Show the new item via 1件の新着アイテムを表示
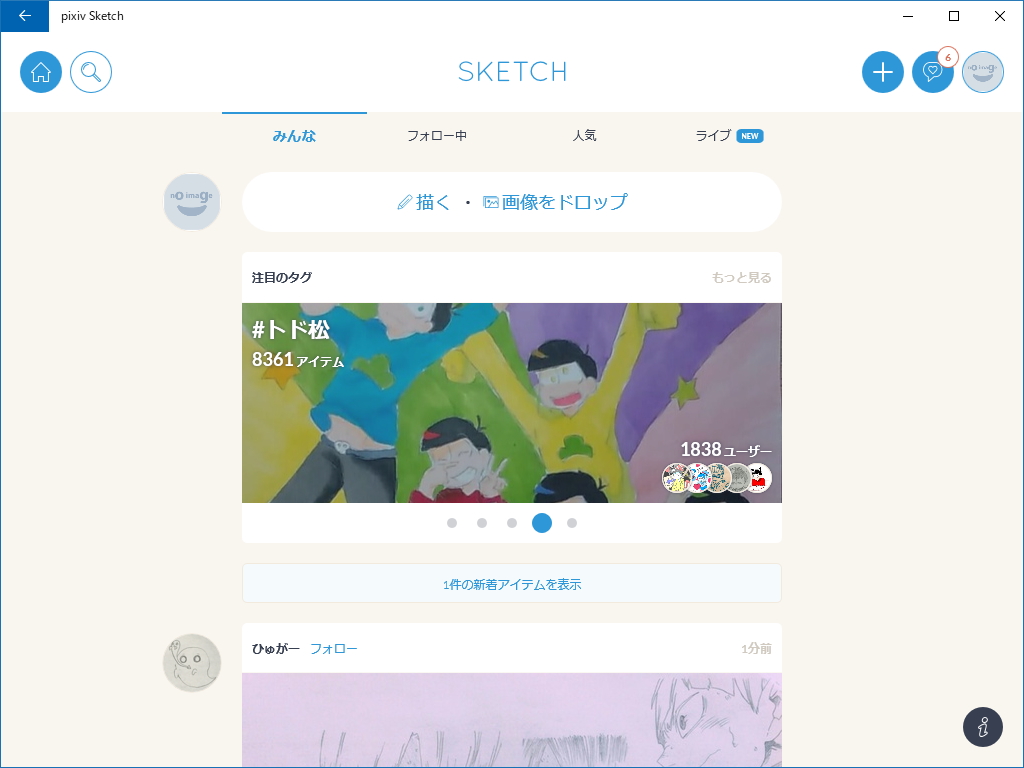The height and width of the screenshot is (768, 1024). (511, 583)
